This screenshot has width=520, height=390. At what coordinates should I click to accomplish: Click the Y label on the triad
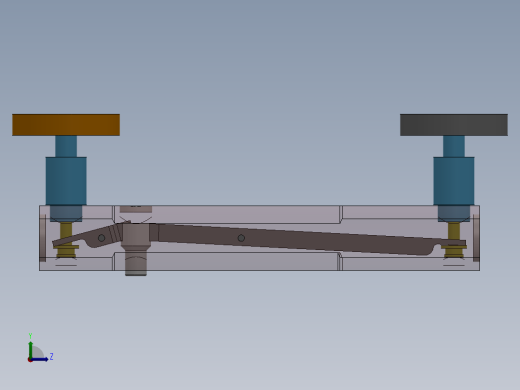[30, 336]
